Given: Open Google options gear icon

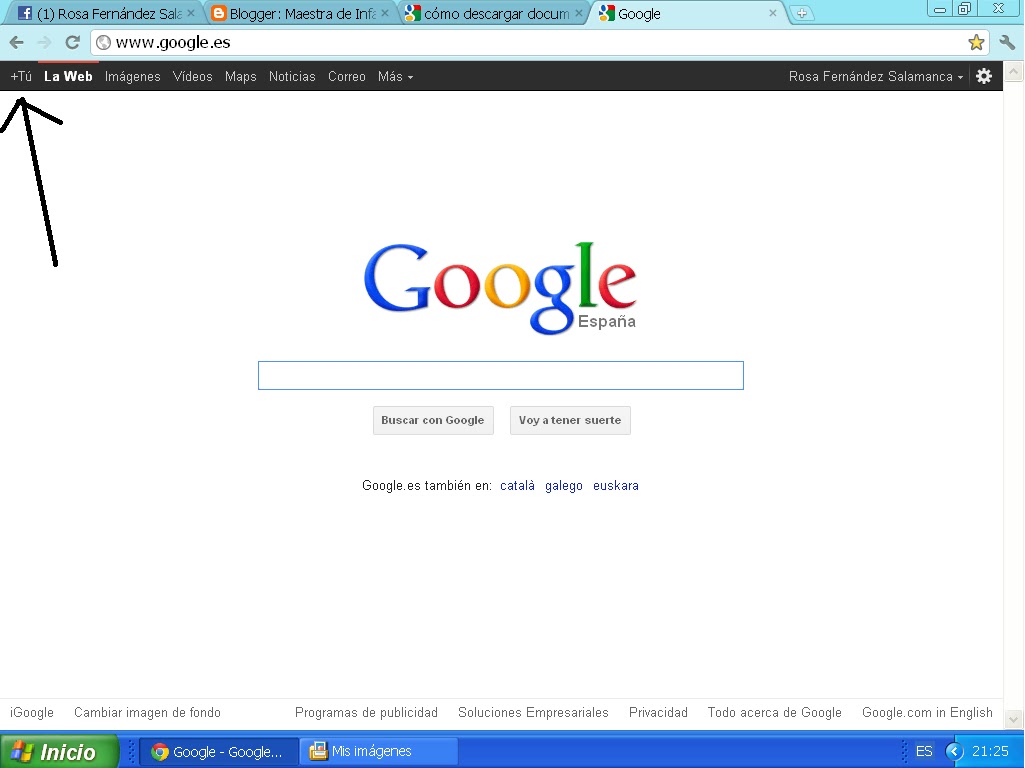Looking at the screenshot, I should pos(984,76).
